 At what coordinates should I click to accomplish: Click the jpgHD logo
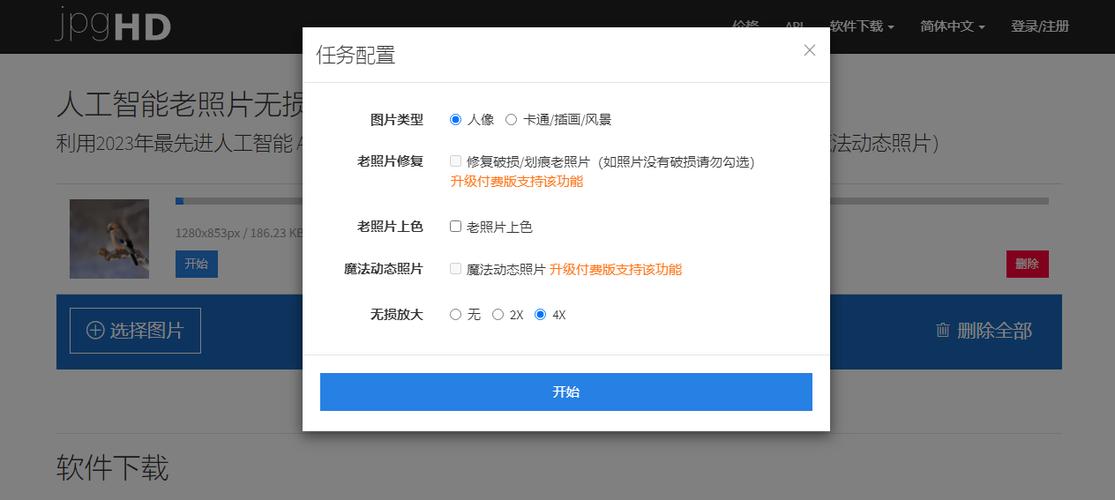(113, 24)
